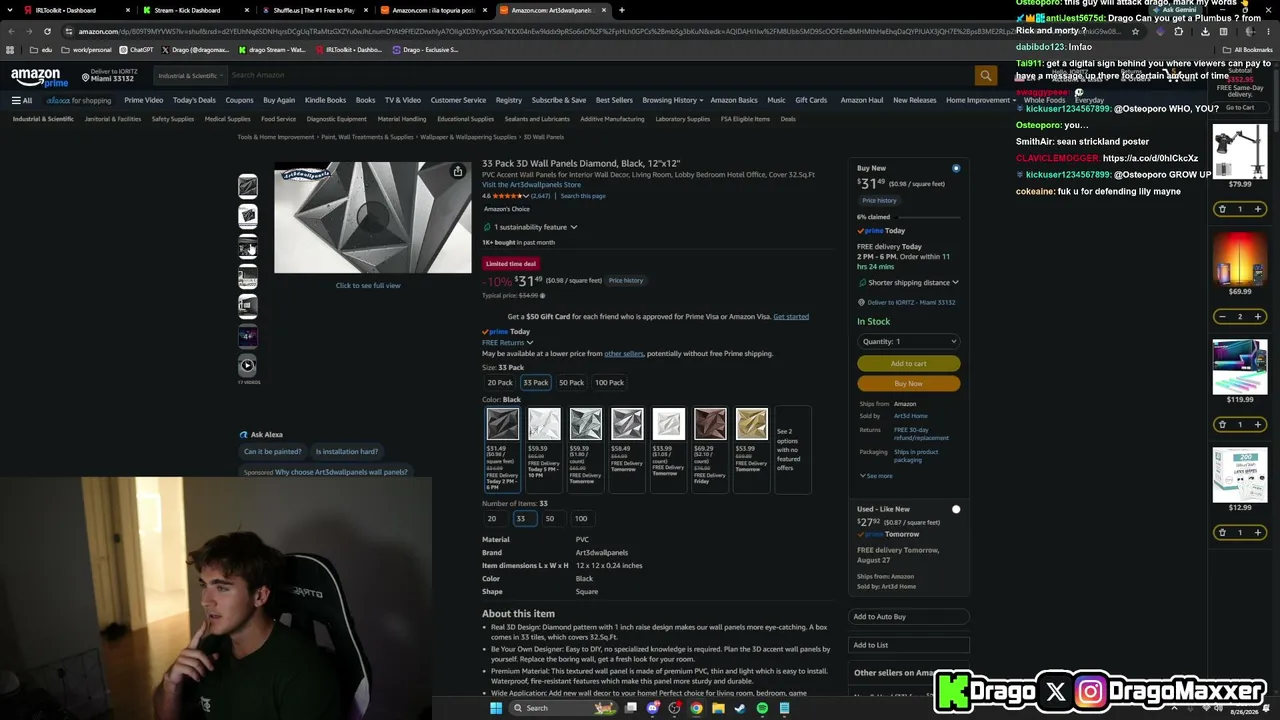The width and height of the screenshot is (1280, 720).
Task: Increase quantity of the $12.99 cart item
Action: [1258, 533]
